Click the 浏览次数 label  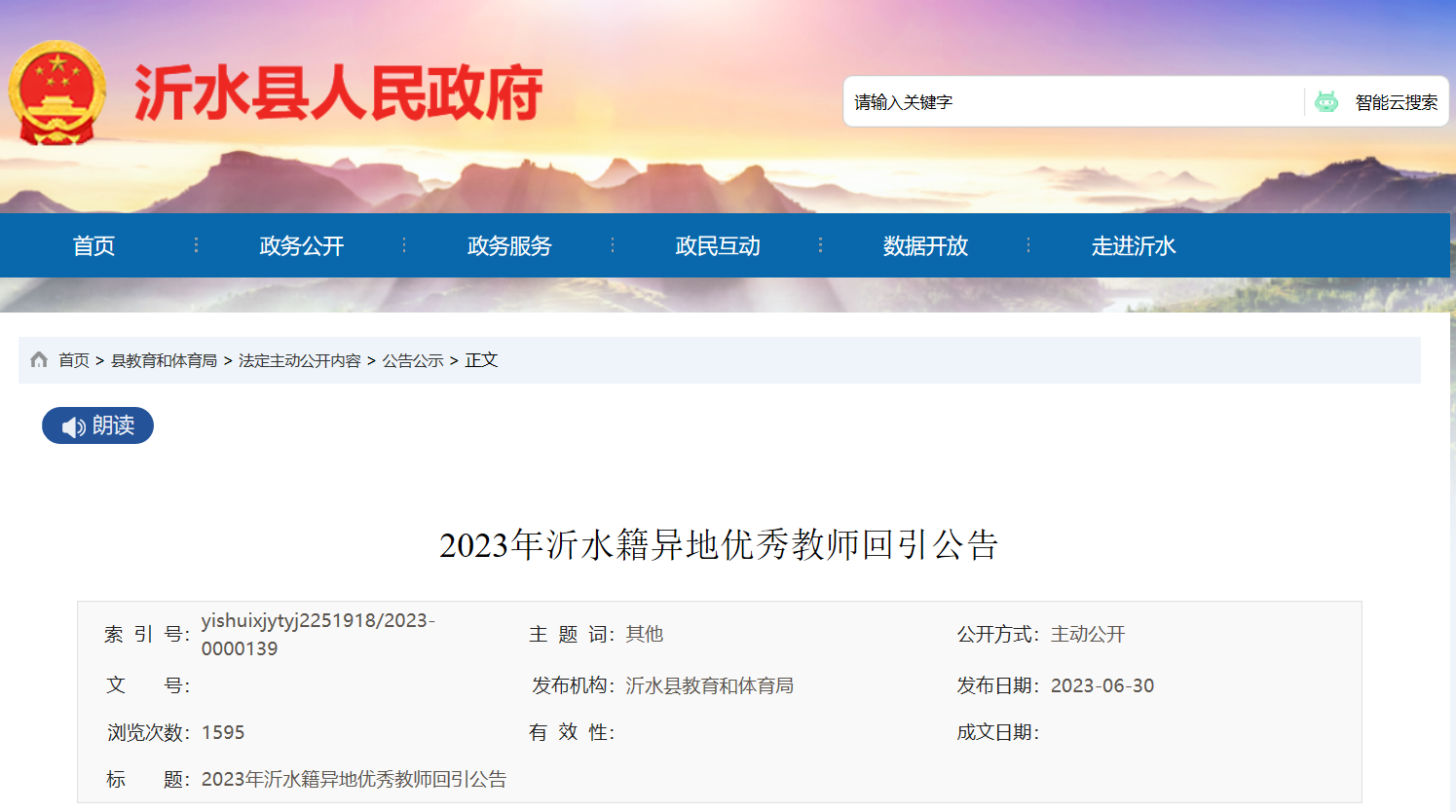tap(149, 732)
